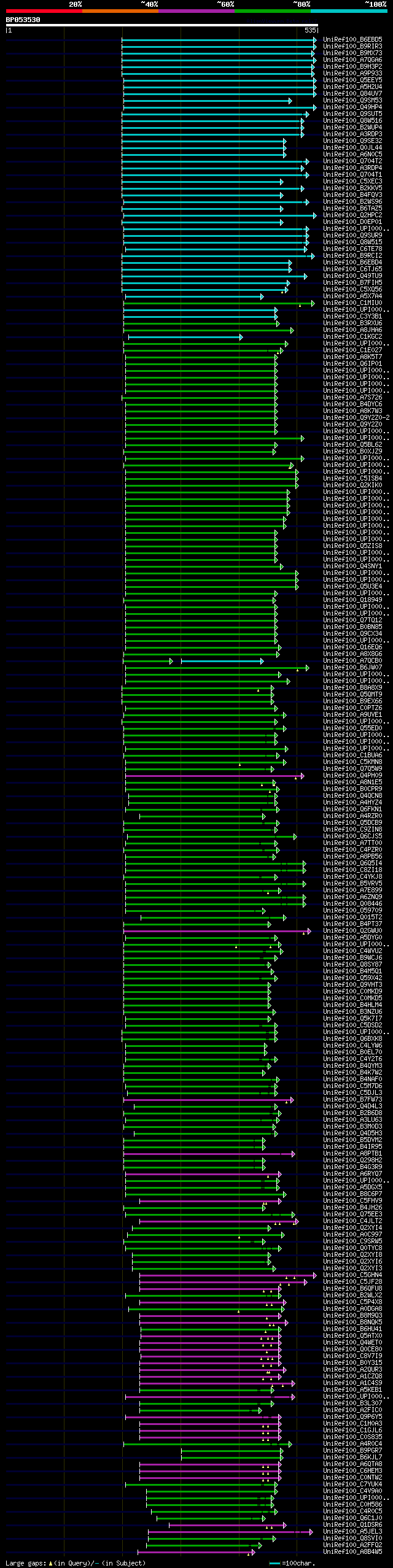Click the green ~80% identity legend bar
The width and height of the screenshot is (393, 1568).
coord(272,11)
